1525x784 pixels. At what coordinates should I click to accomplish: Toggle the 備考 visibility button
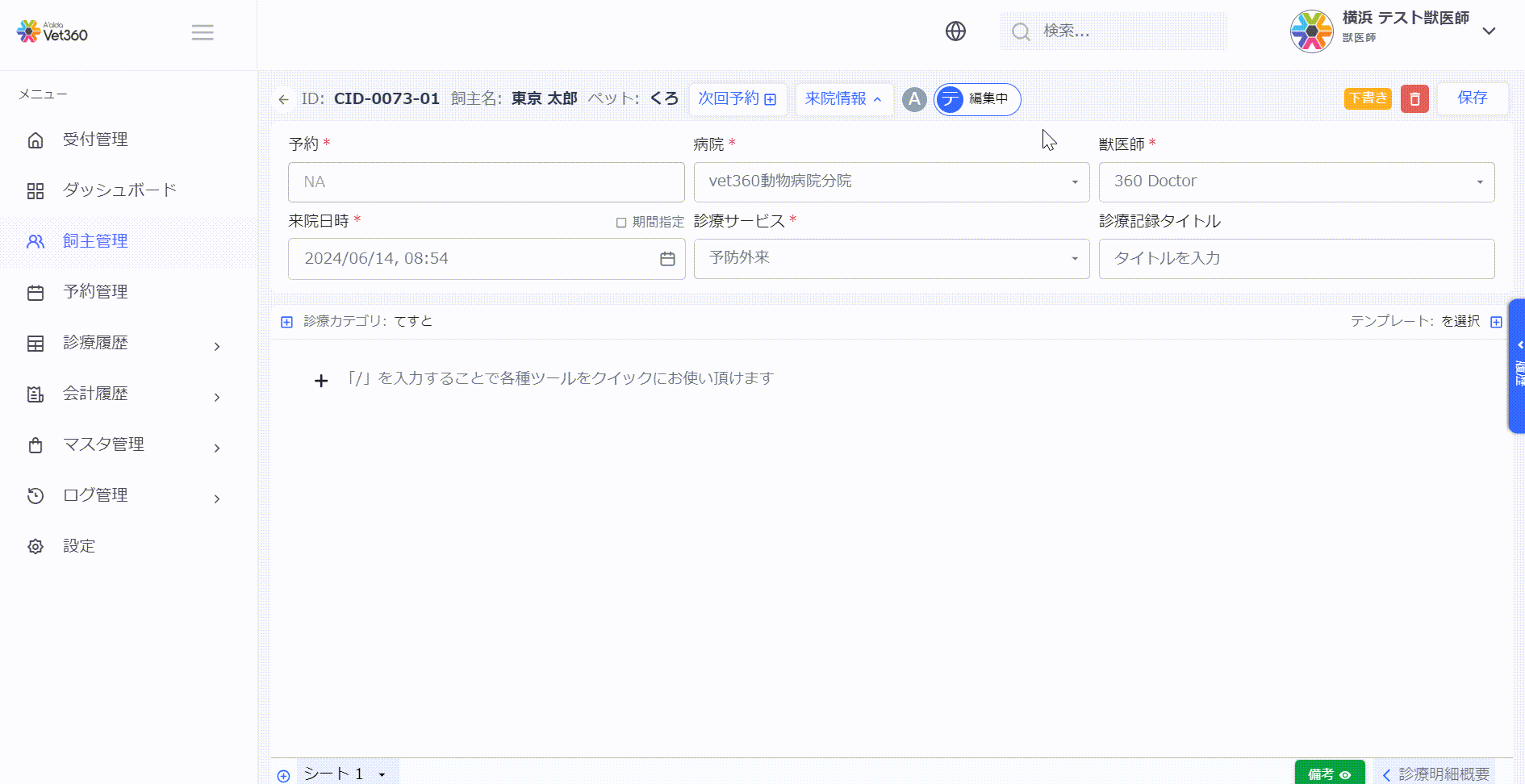point(1329,774)
